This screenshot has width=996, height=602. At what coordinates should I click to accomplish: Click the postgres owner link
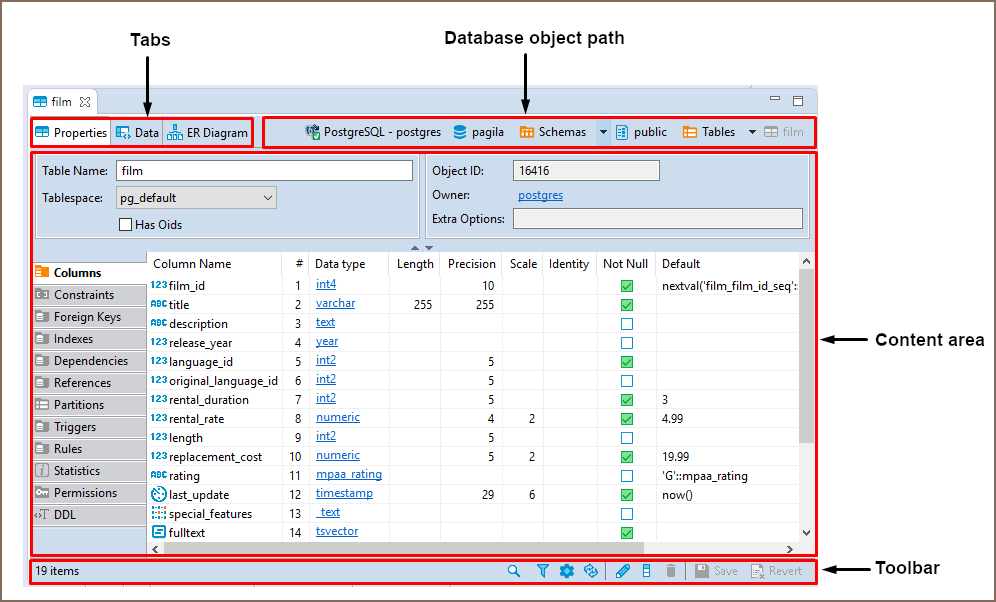tap(540, 196)
